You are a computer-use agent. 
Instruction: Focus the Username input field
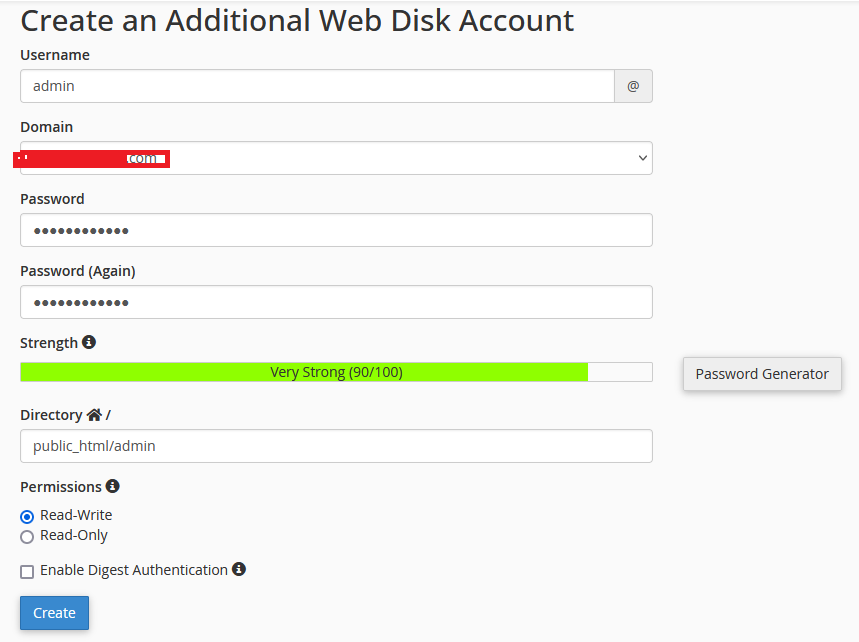click(x=317, y=86)
